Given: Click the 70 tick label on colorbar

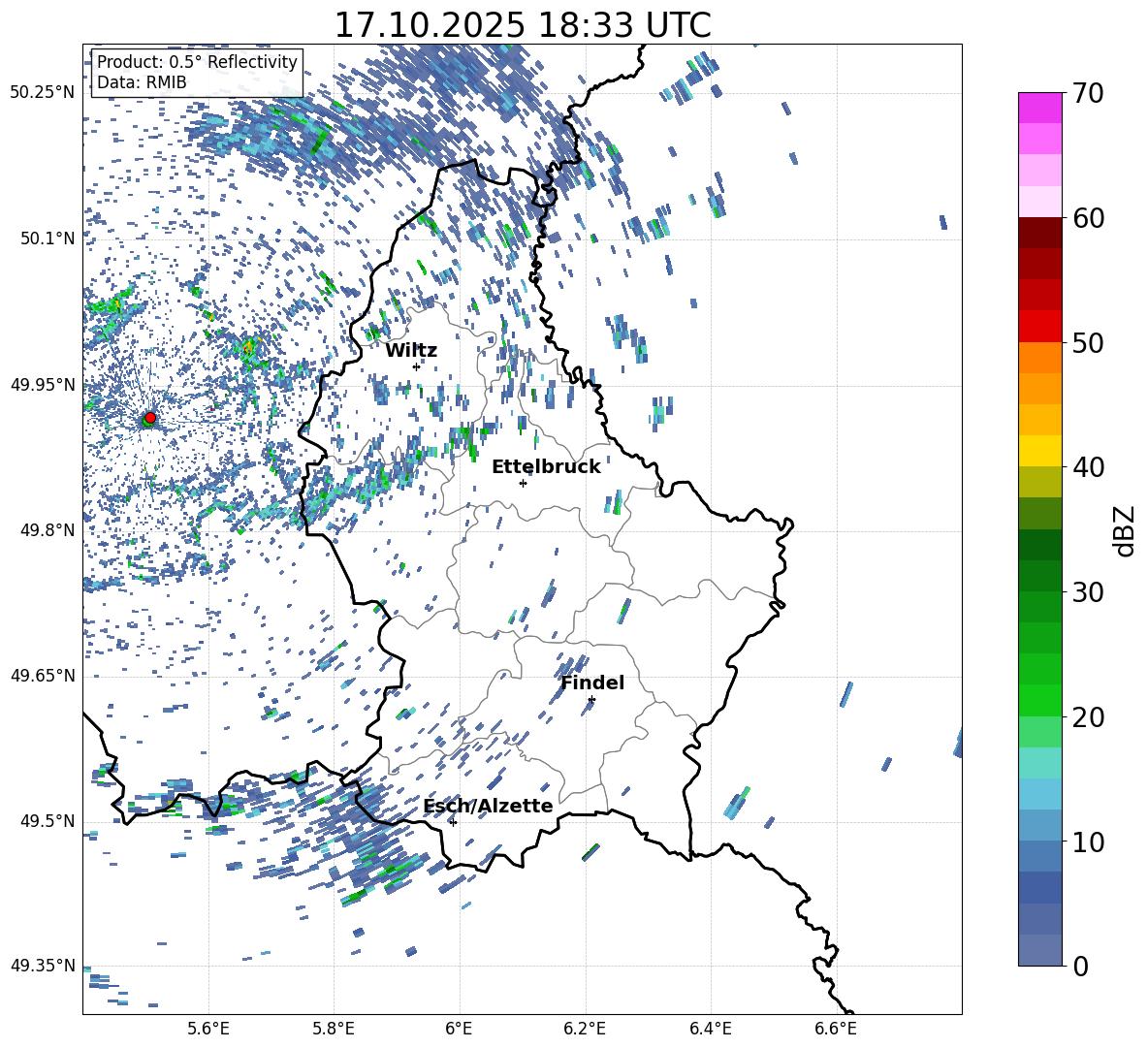Looking at the screenshot, I should (x=1088, y=93).
